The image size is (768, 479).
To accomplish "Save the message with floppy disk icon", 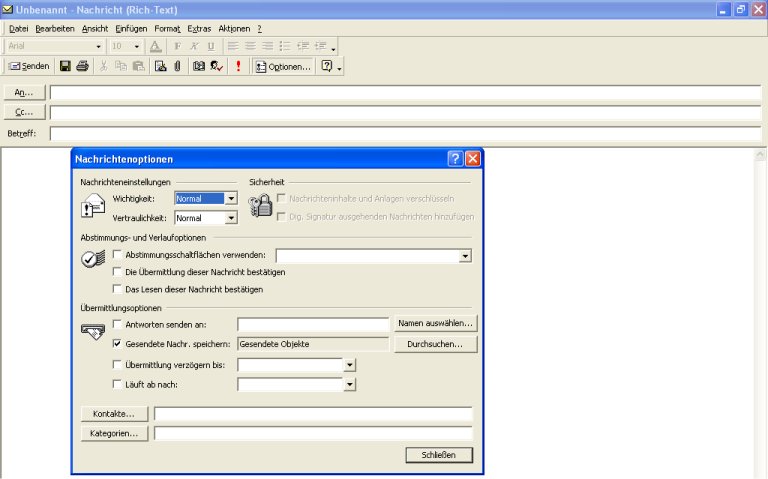I will (65, 66).
